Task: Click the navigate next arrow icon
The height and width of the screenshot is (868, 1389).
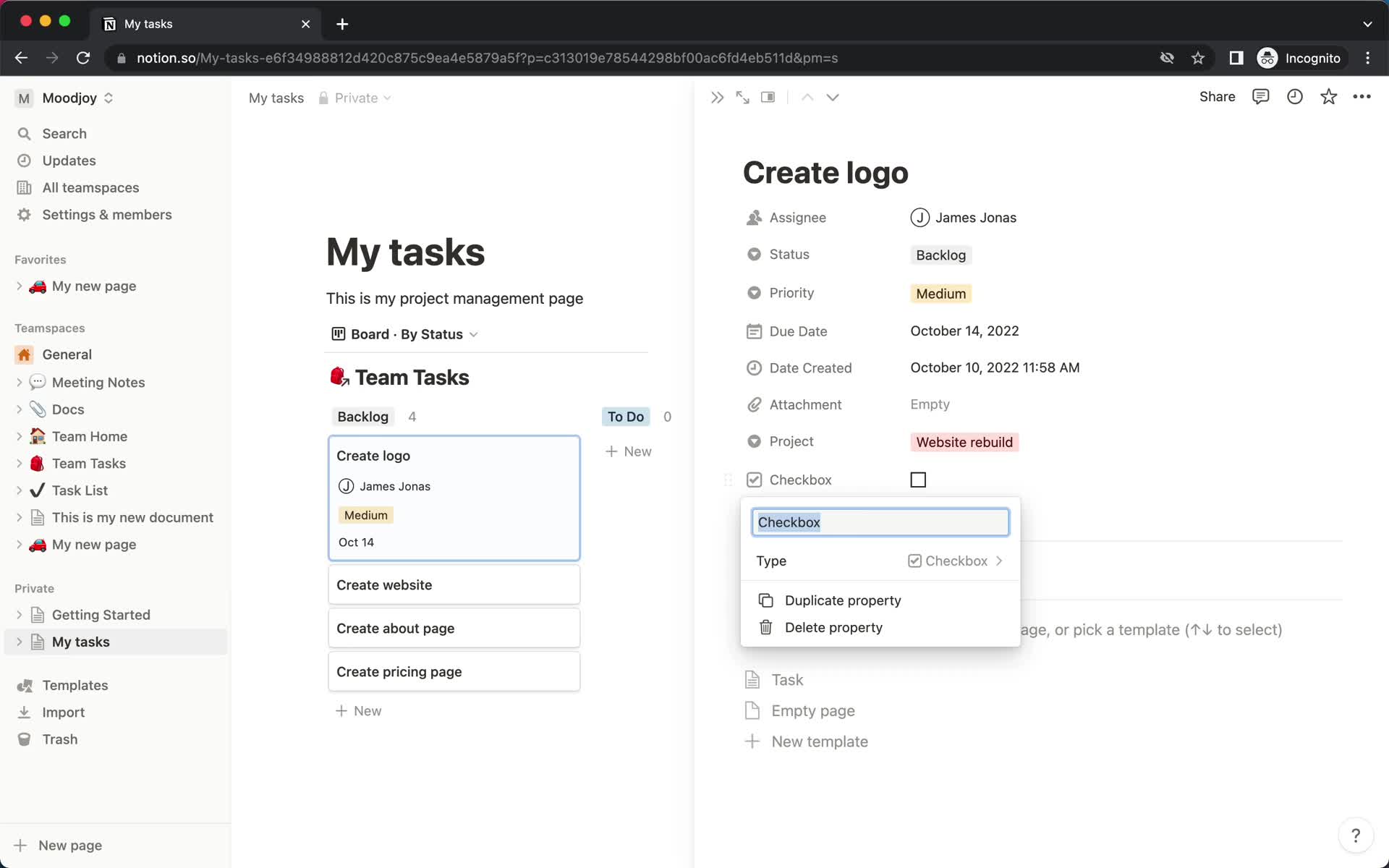Action: click(833, 97)
